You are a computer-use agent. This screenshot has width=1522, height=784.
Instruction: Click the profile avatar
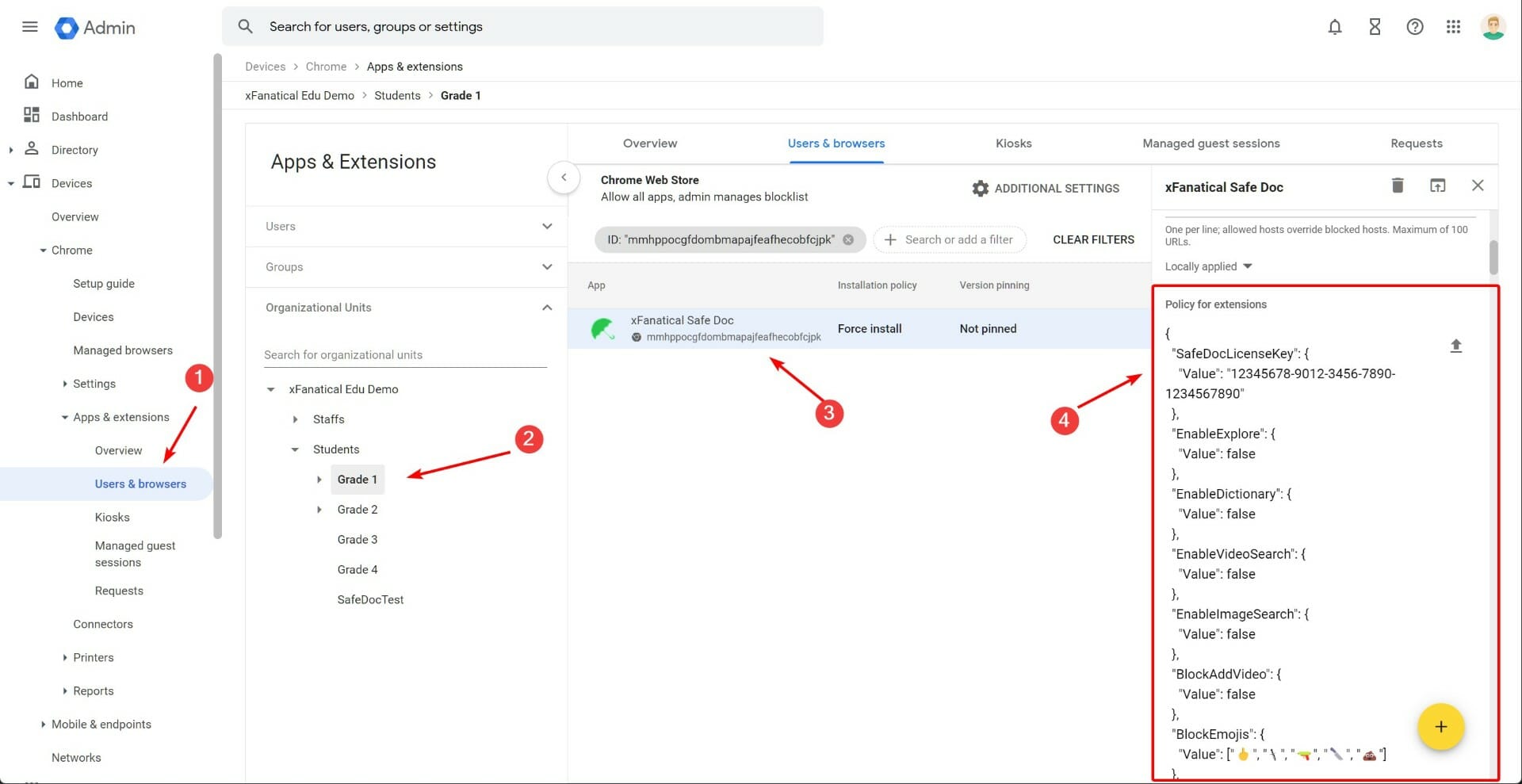(1493, 26)
